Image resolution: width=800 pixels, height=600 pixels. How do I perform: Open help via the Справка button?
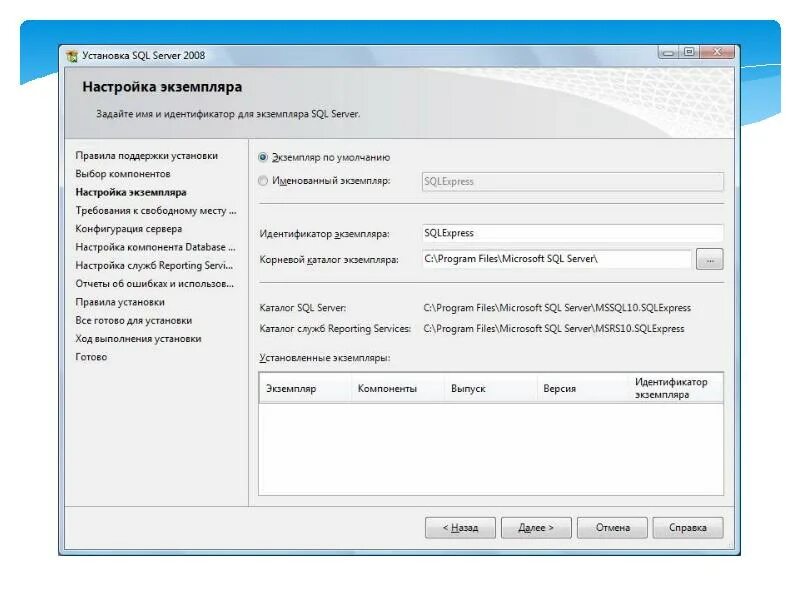click(x=688, y=528)
